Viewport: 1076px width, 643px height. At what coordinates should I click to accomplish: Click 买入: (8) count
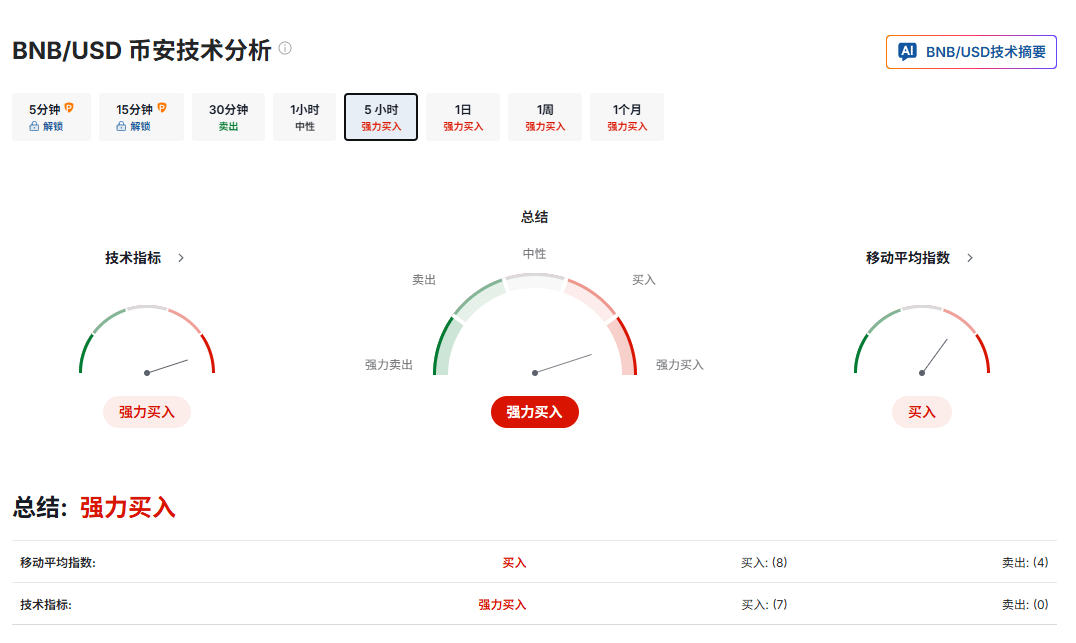[764, 563]
